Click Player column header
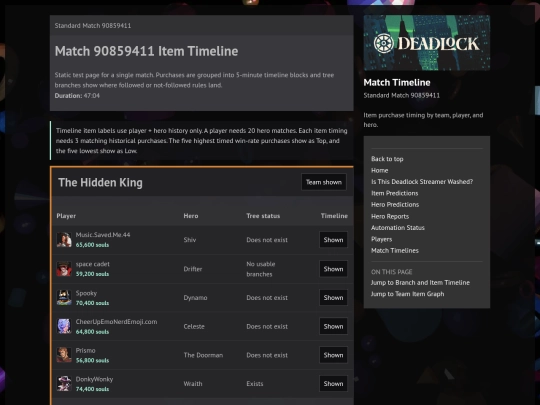540x405 pixels. [66, 216]
